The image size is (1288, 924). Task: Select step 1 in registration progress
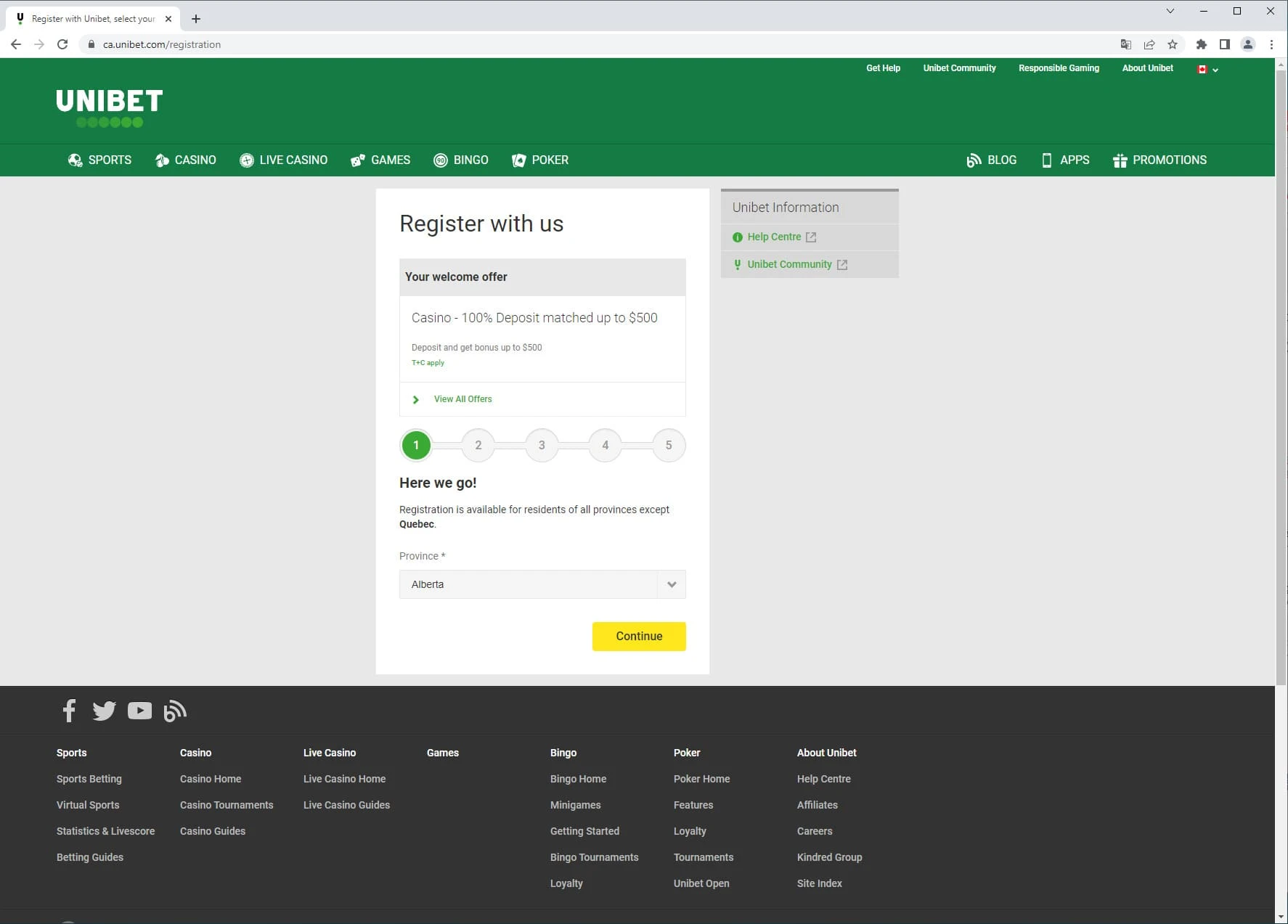pos(416,445)
